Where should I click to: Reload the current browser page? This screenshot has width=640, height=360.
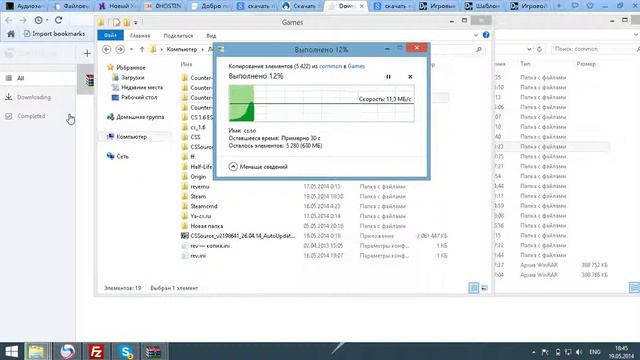pos(58,20)
